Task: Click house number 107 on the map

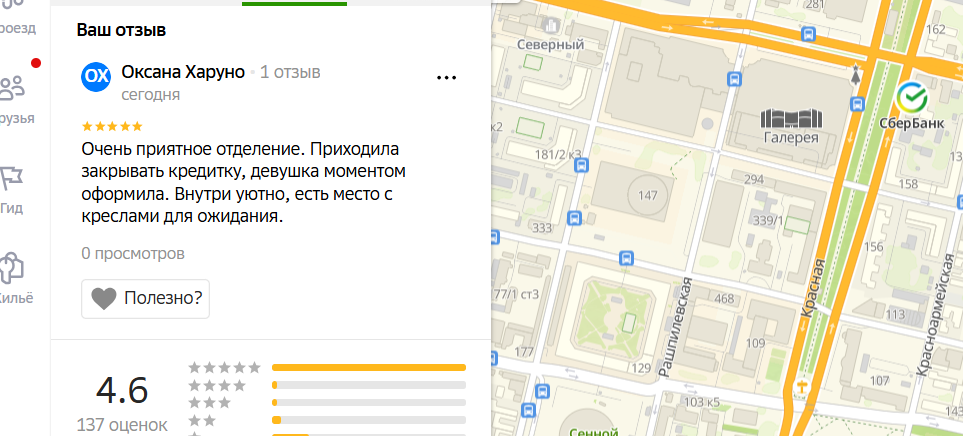Action: [x=879, y=380]
